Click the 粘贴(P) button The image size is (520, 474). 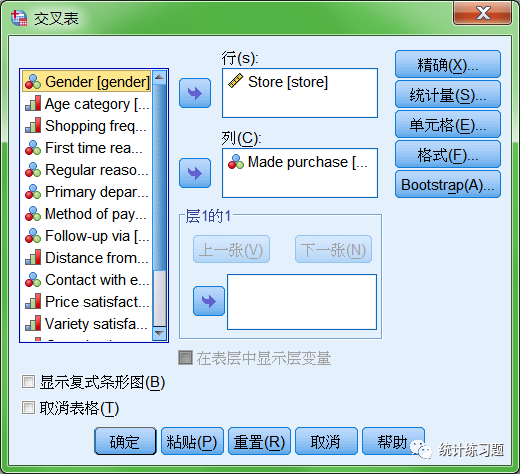[x=192, y=441]
